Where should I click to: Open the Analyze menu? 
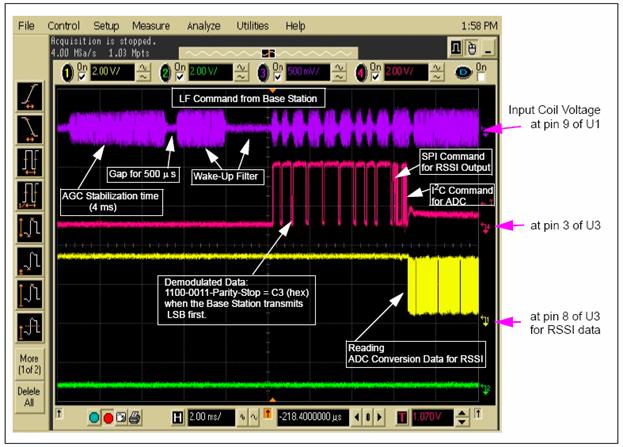click(x=203, y=26)
